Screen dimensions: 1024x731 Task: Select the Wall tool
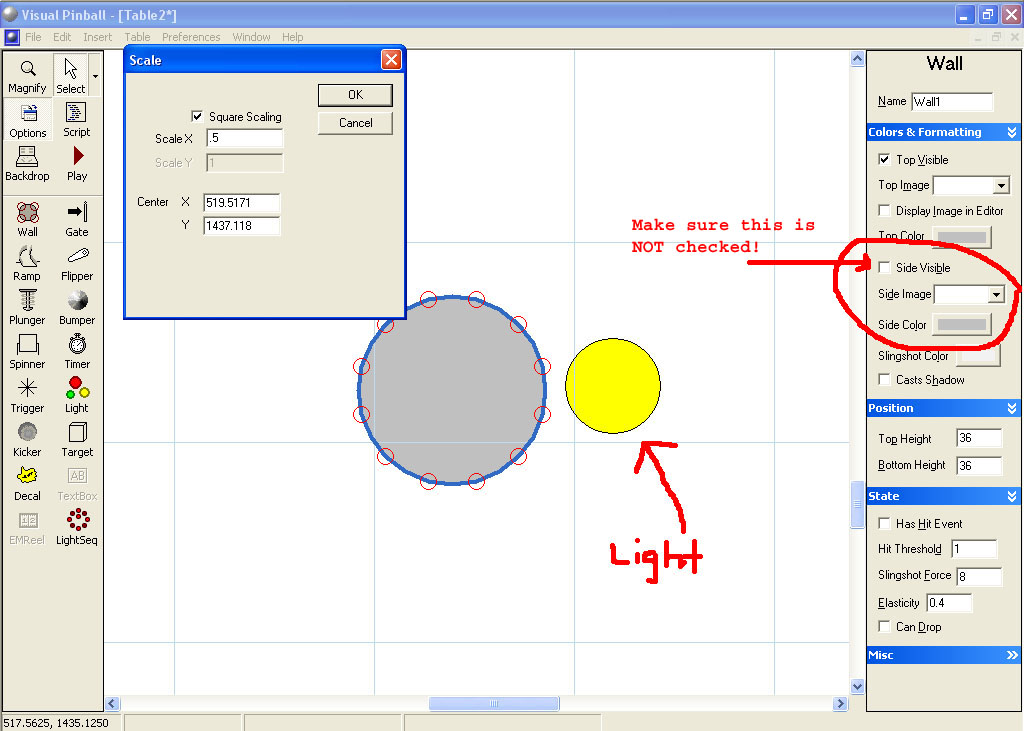pos(27,218)
